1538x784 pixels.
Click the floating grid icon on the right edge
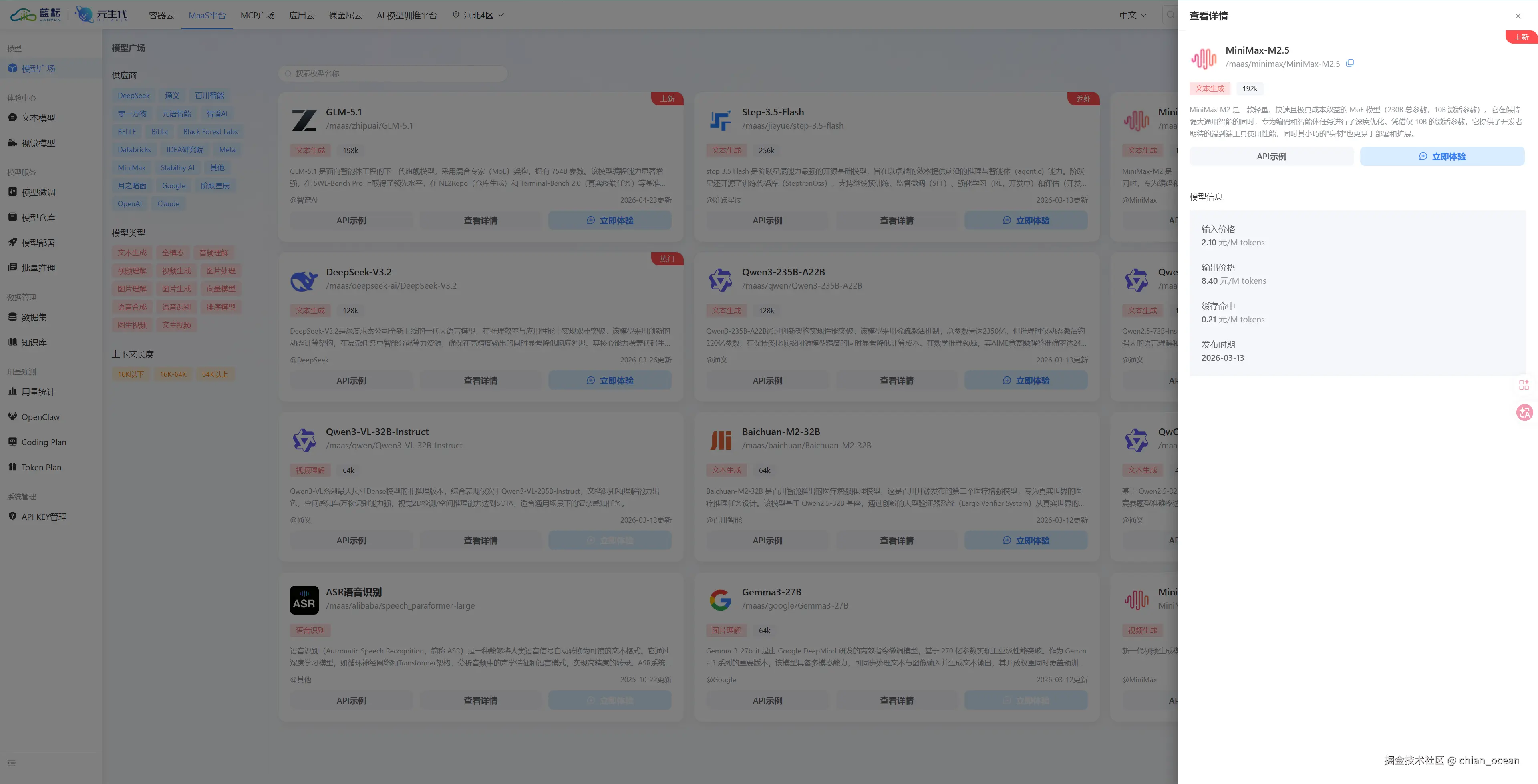pyautogui.click(x=1524, y=385)
